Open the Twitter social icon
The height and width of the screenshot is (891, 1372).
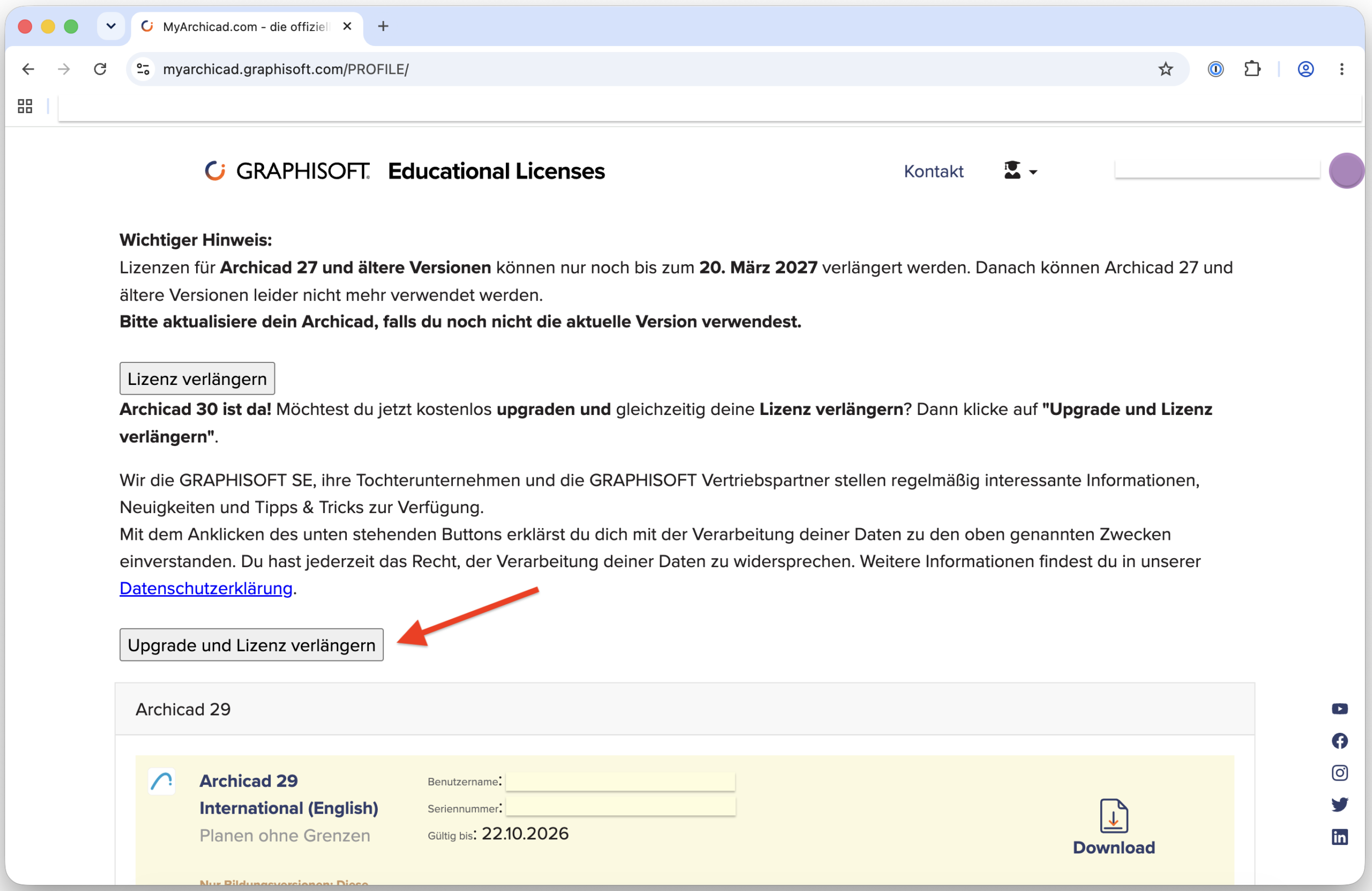(x=1339, y=805)
